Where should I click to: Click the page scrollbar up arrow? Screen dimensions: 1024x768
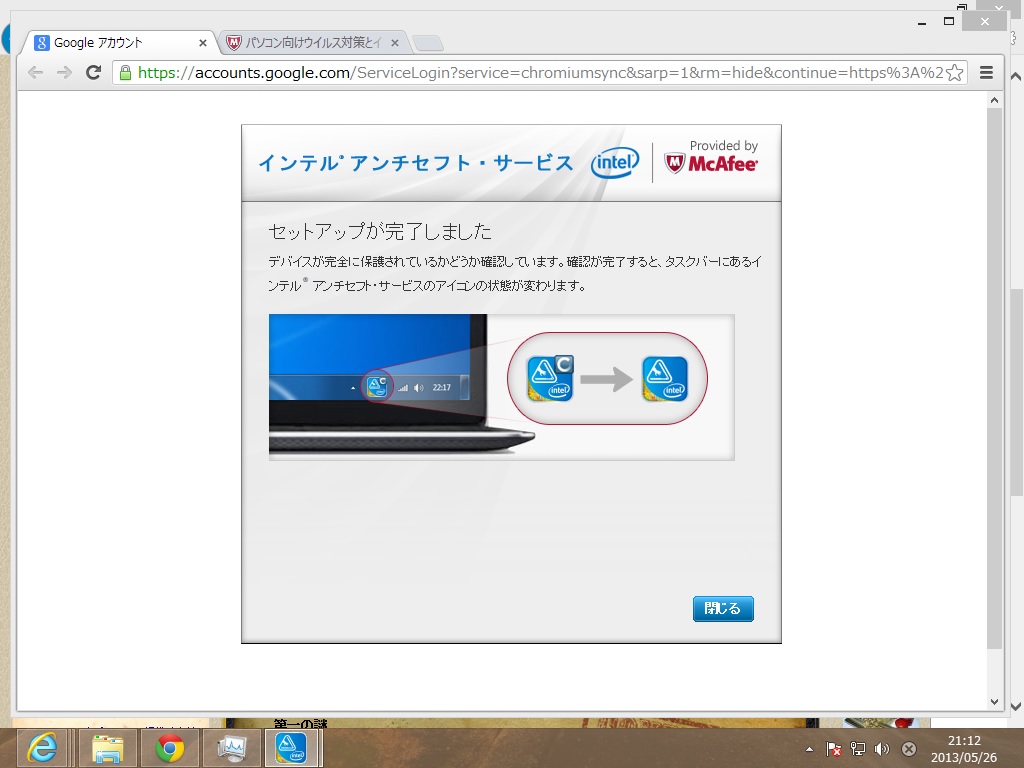(994, 101)
